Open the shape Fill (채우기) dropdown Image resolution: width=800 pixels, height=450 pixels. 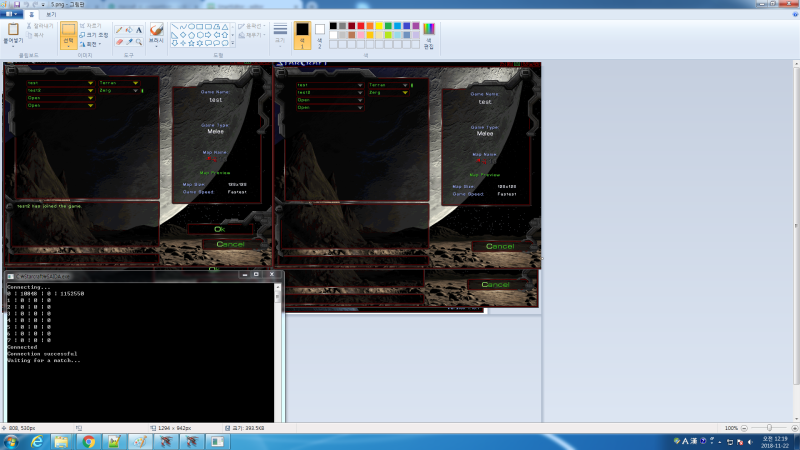pyautogui.click(x=252, y=35)
